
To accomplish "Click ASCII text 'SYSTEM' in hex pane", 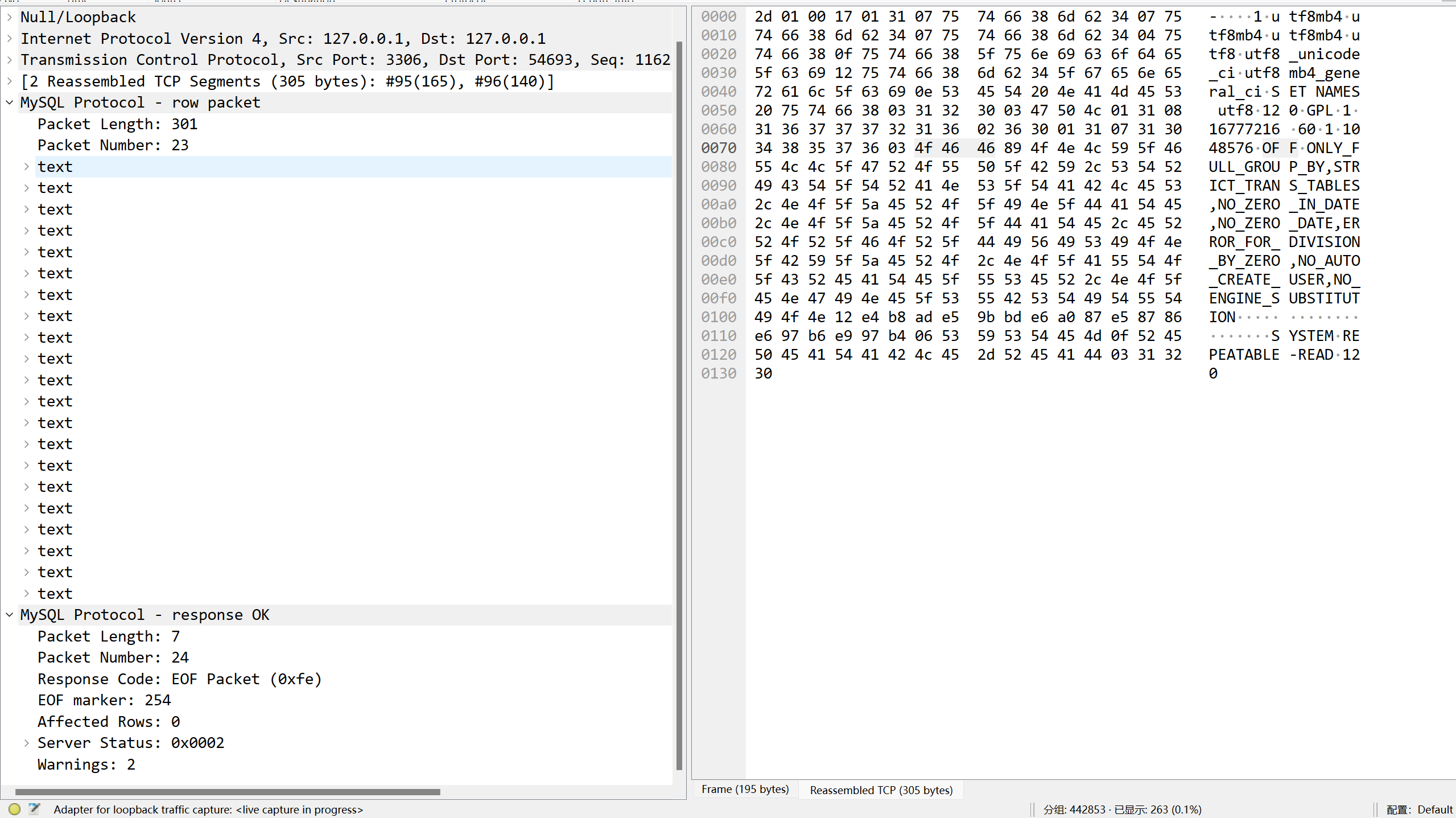I will tap(1302, 336).
